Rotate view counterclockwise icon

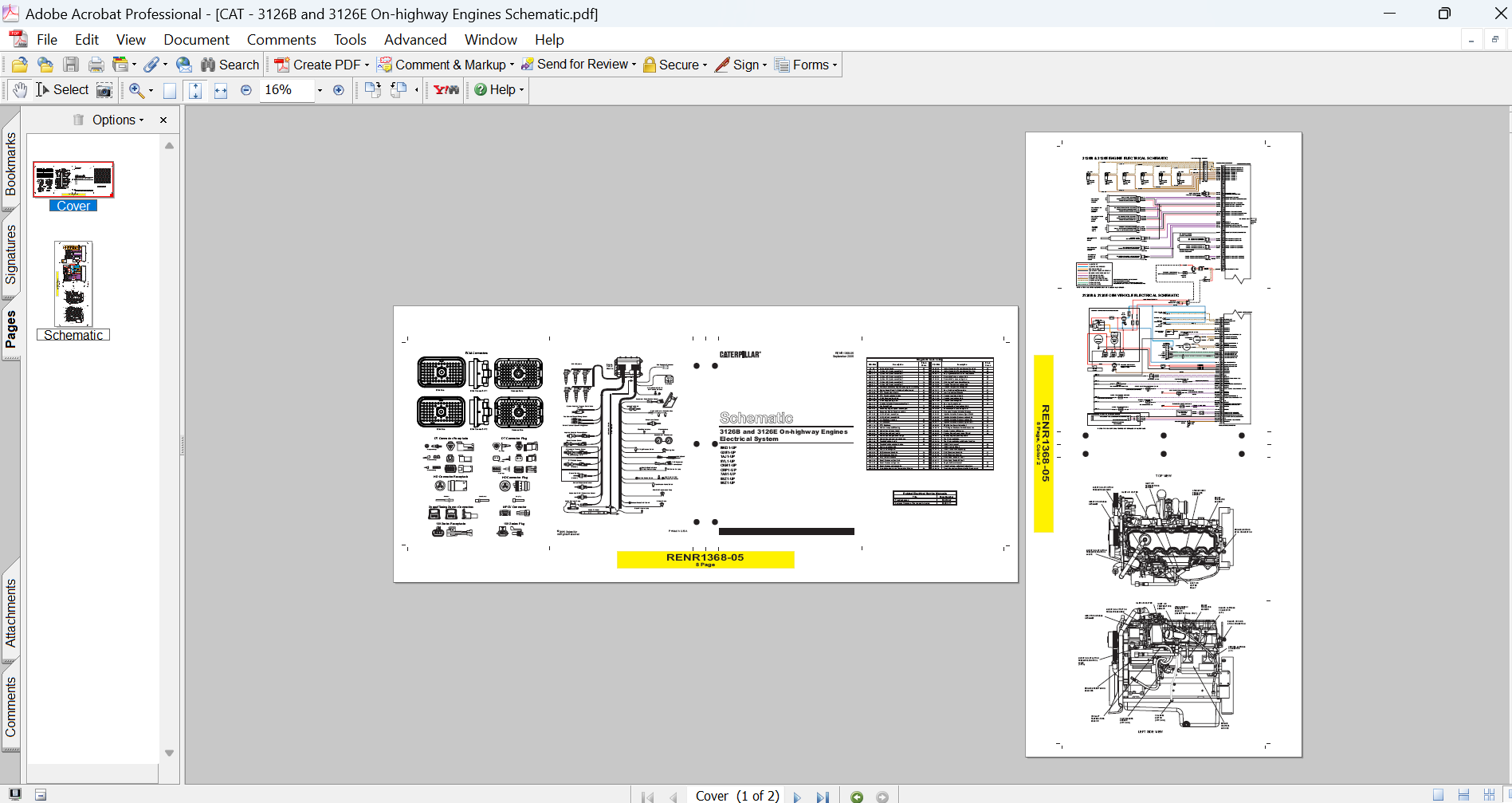[399, 90]
